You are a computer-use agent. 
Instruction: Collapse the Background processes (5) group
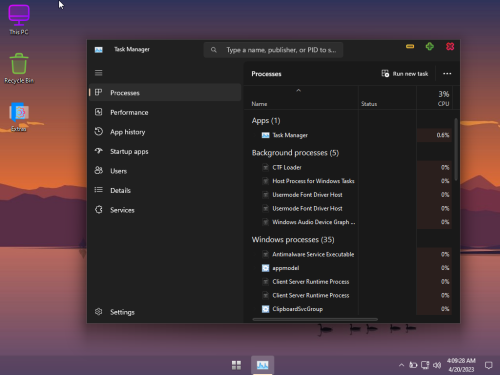point(295,153)
